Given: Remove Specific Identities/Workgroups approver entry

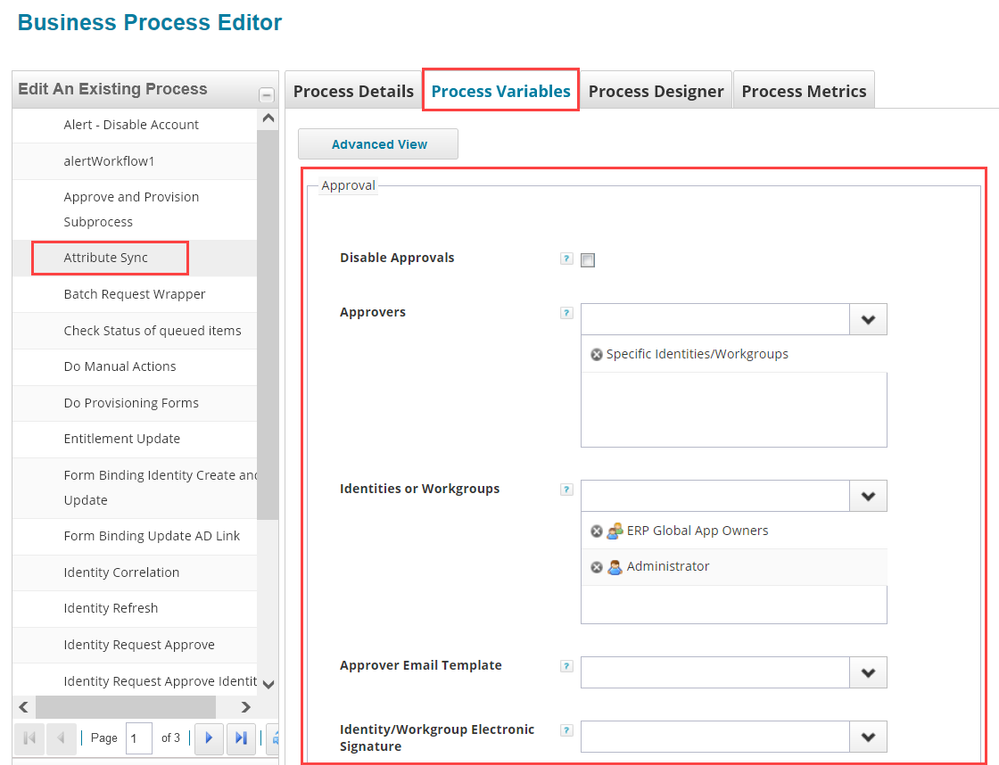Looking at the screenshot, I should [x=597, y=355].
